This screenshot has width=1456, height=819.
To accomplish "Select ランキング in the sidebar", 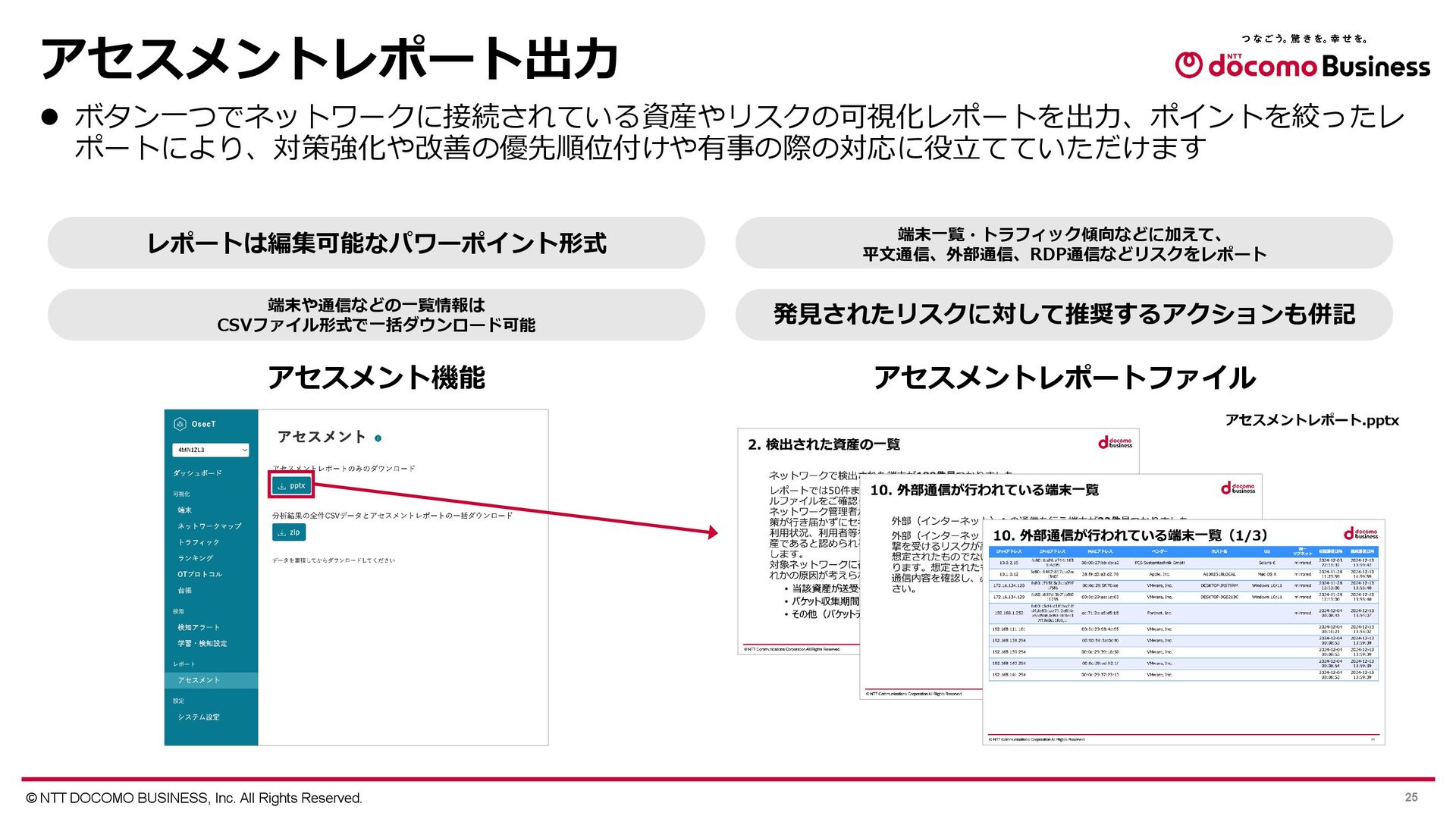I will click(196, 558).
